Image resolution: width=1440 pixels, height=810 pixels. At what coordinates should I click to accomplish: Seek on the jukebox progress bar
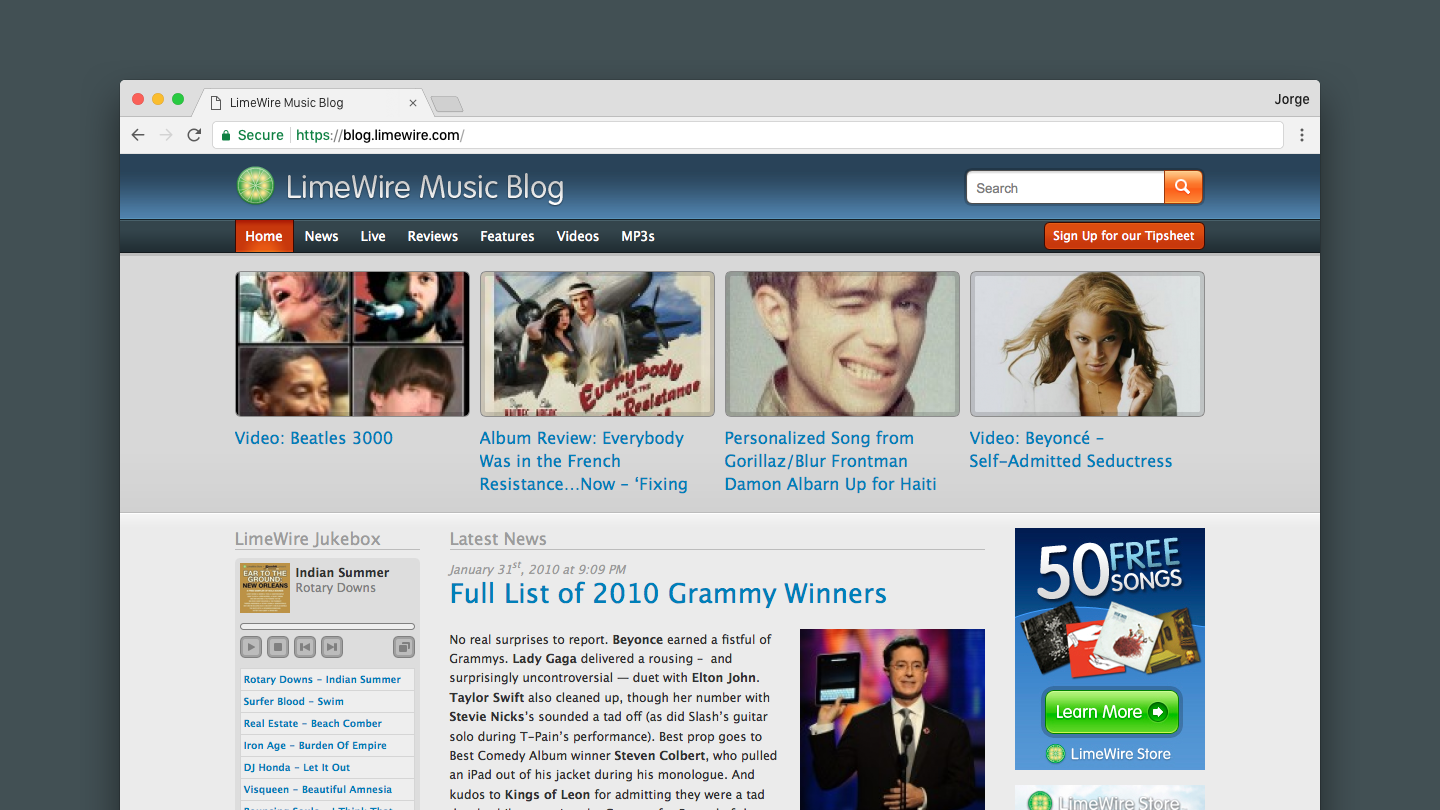click(327, 627)
